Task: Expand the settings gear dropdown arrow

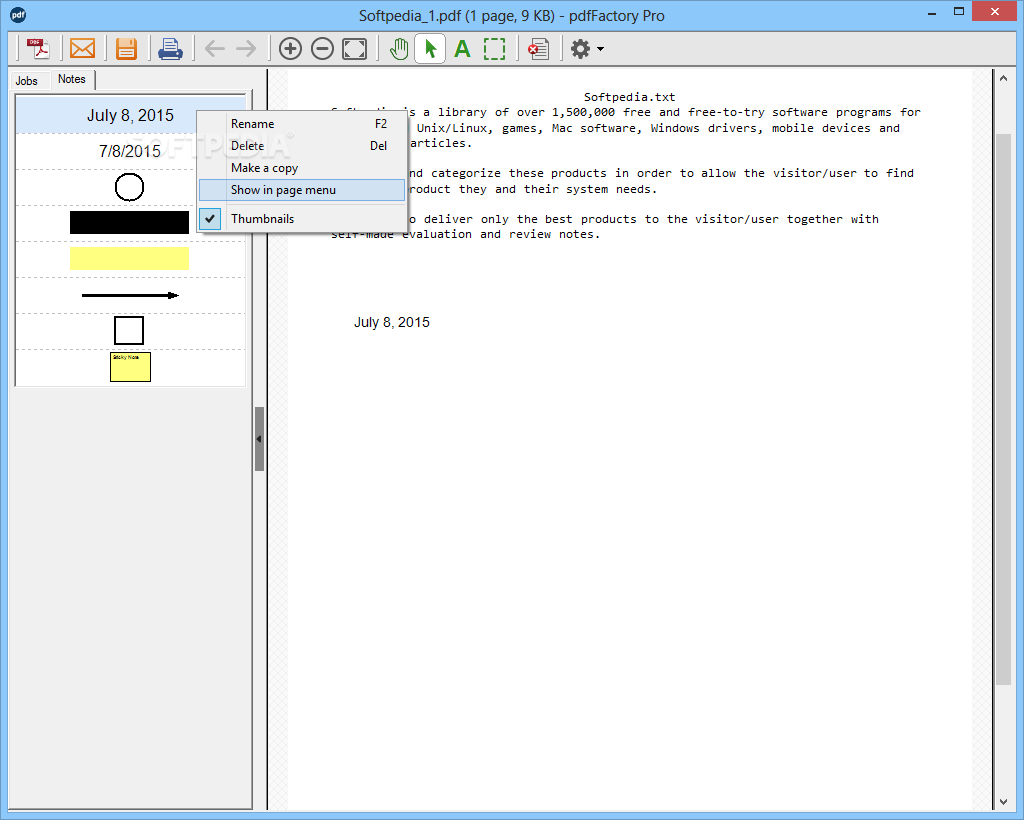Action: [601, 49]
